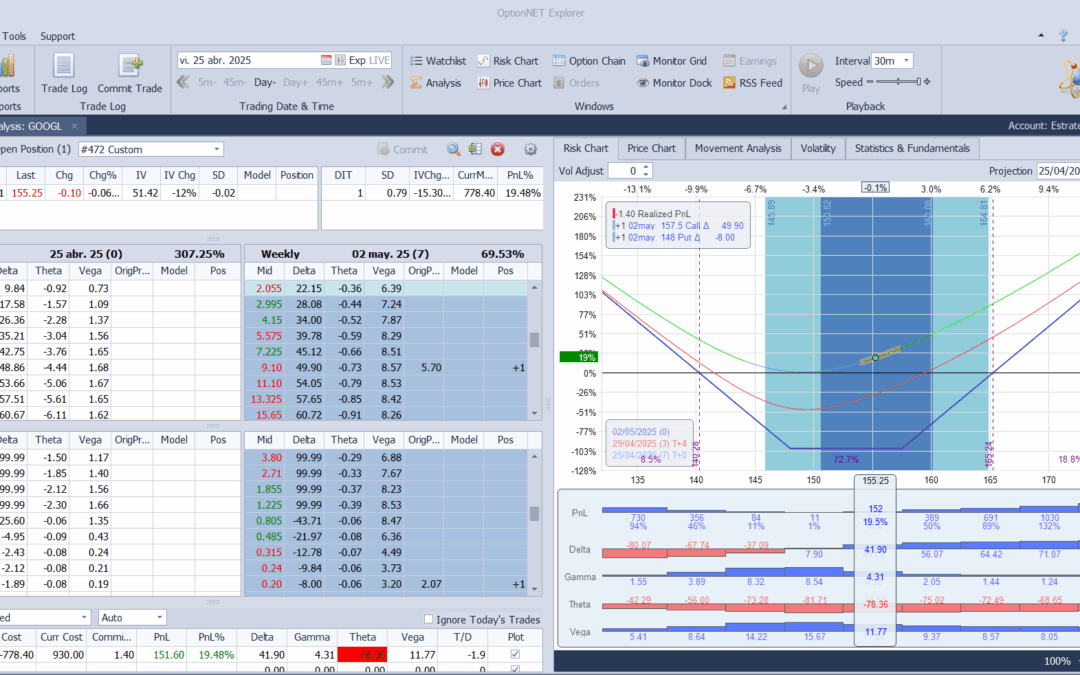
Task: Click the Day+ time step button
Action: 295,83
